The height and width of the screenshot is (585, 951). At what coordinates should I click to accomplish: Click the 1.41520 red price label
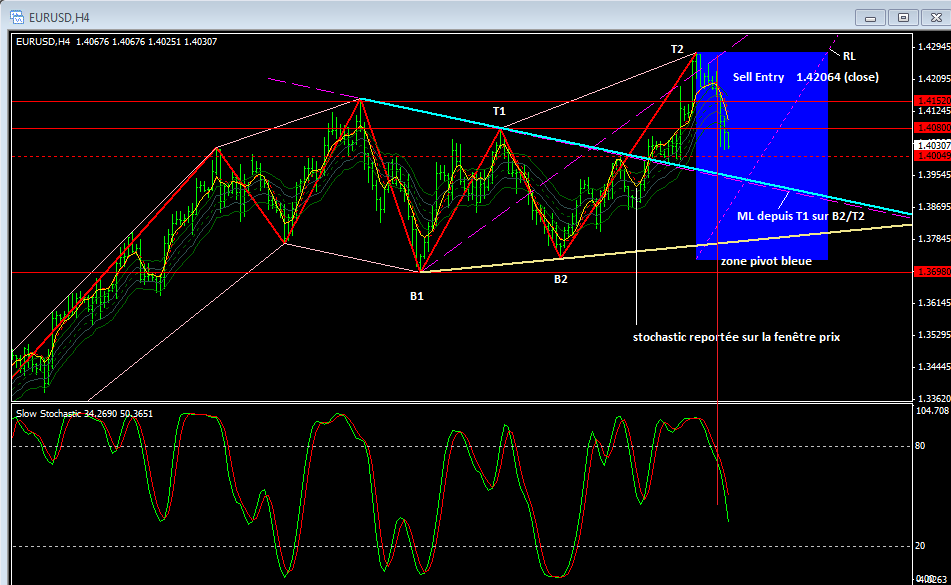pos(931,102)
